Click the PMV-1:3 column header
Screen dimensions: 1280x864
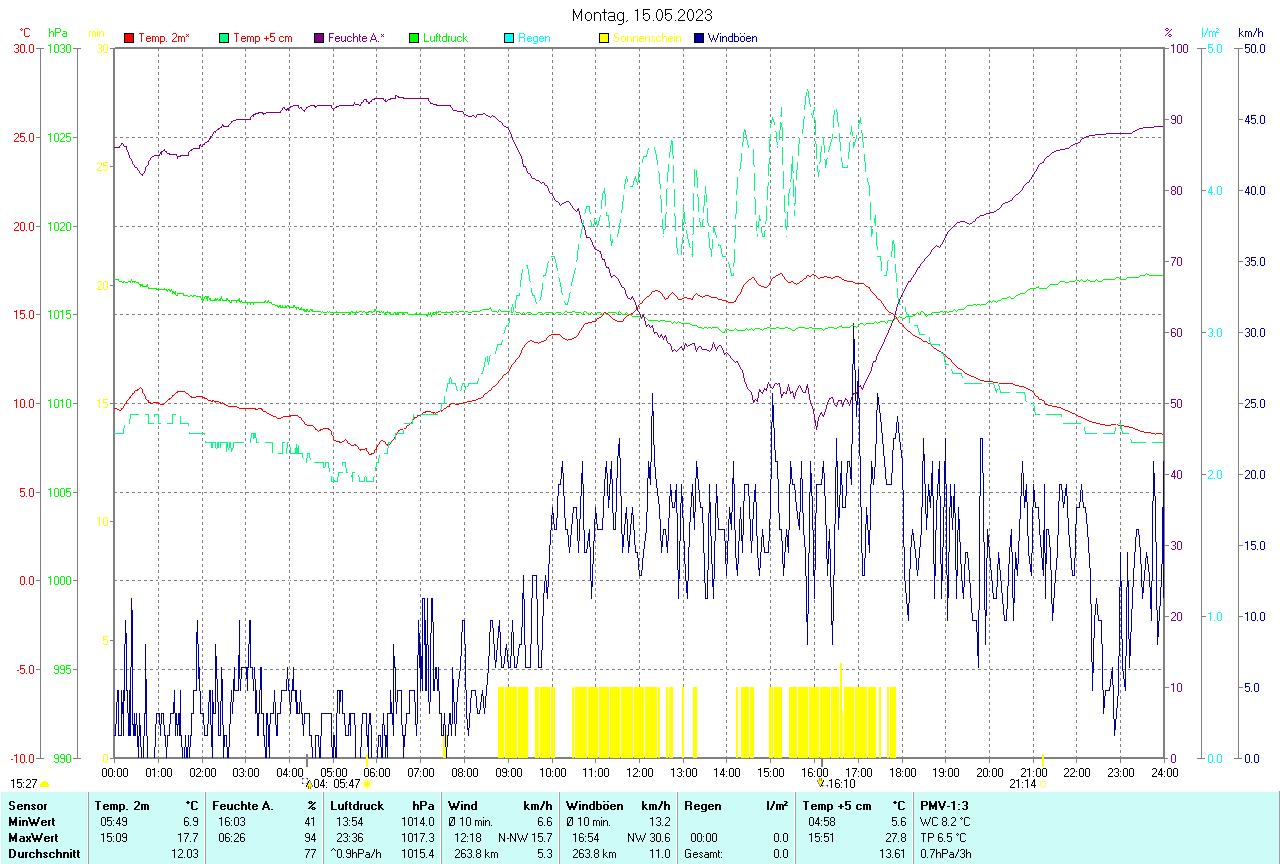[x=944, y=805]
